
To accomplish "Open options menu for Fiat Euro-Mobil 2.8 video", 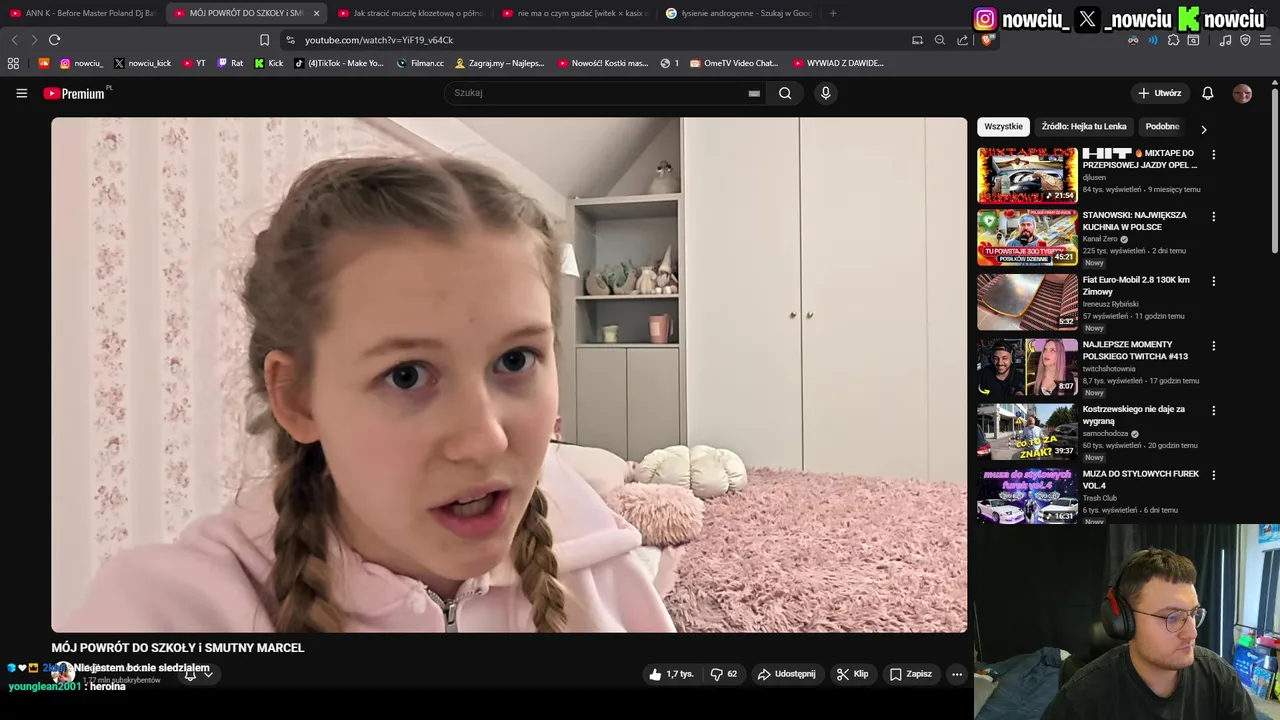I will (1213, 282).
